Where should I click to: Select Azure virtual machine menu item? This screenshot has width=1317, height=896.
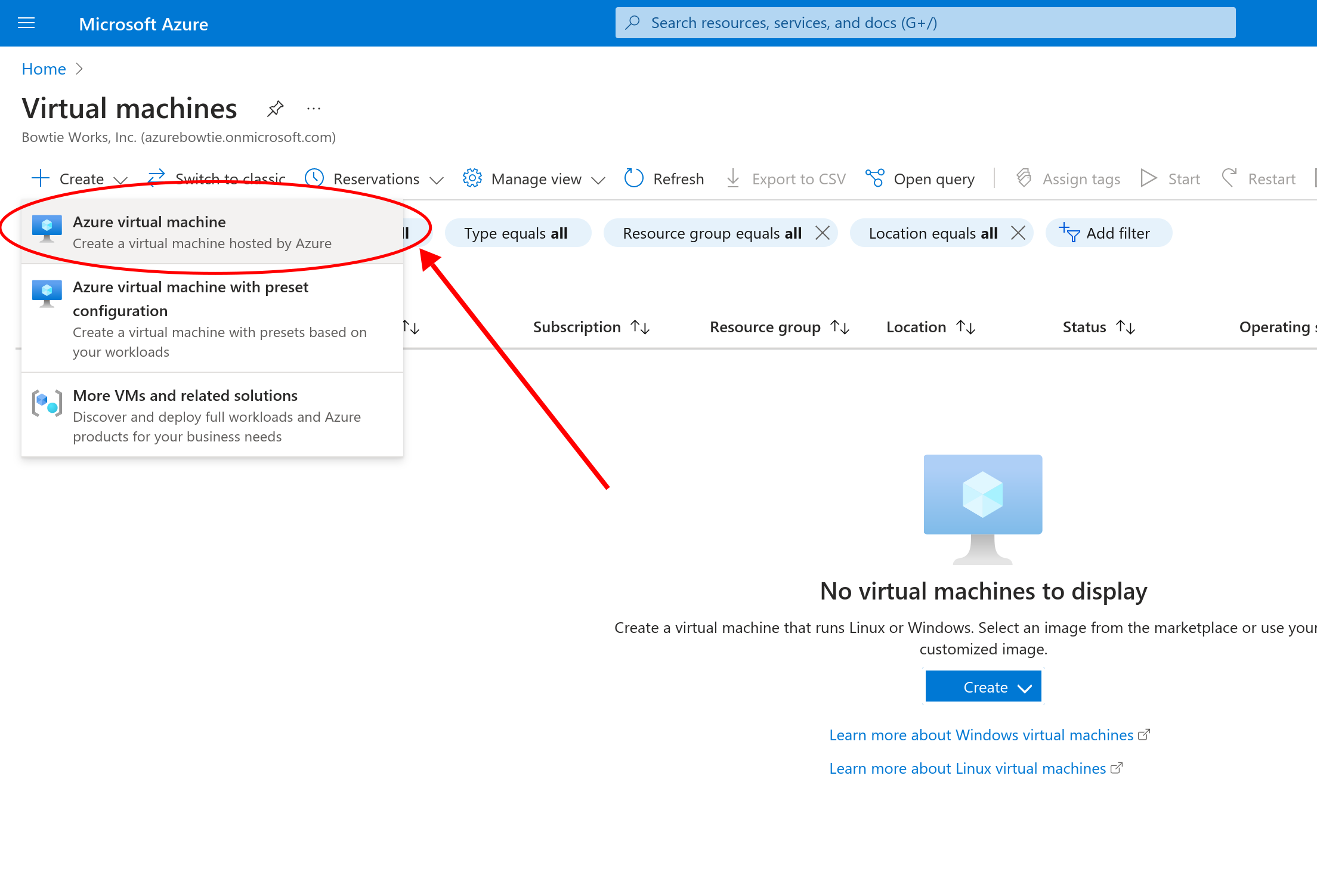click(x=212, y=231)
